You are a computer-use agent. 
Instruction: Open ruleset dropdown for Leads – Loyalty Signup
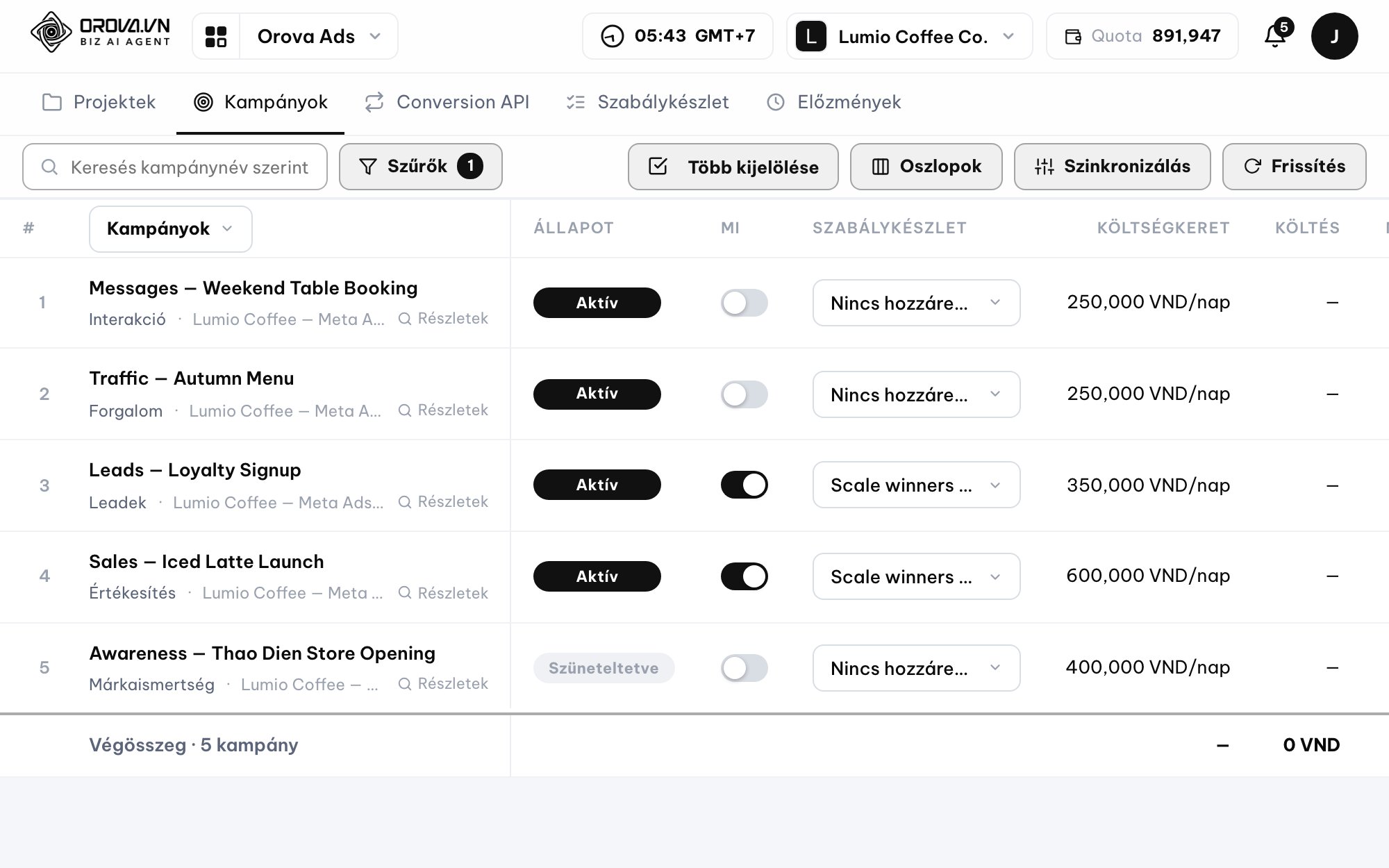(x=916, y=485)
